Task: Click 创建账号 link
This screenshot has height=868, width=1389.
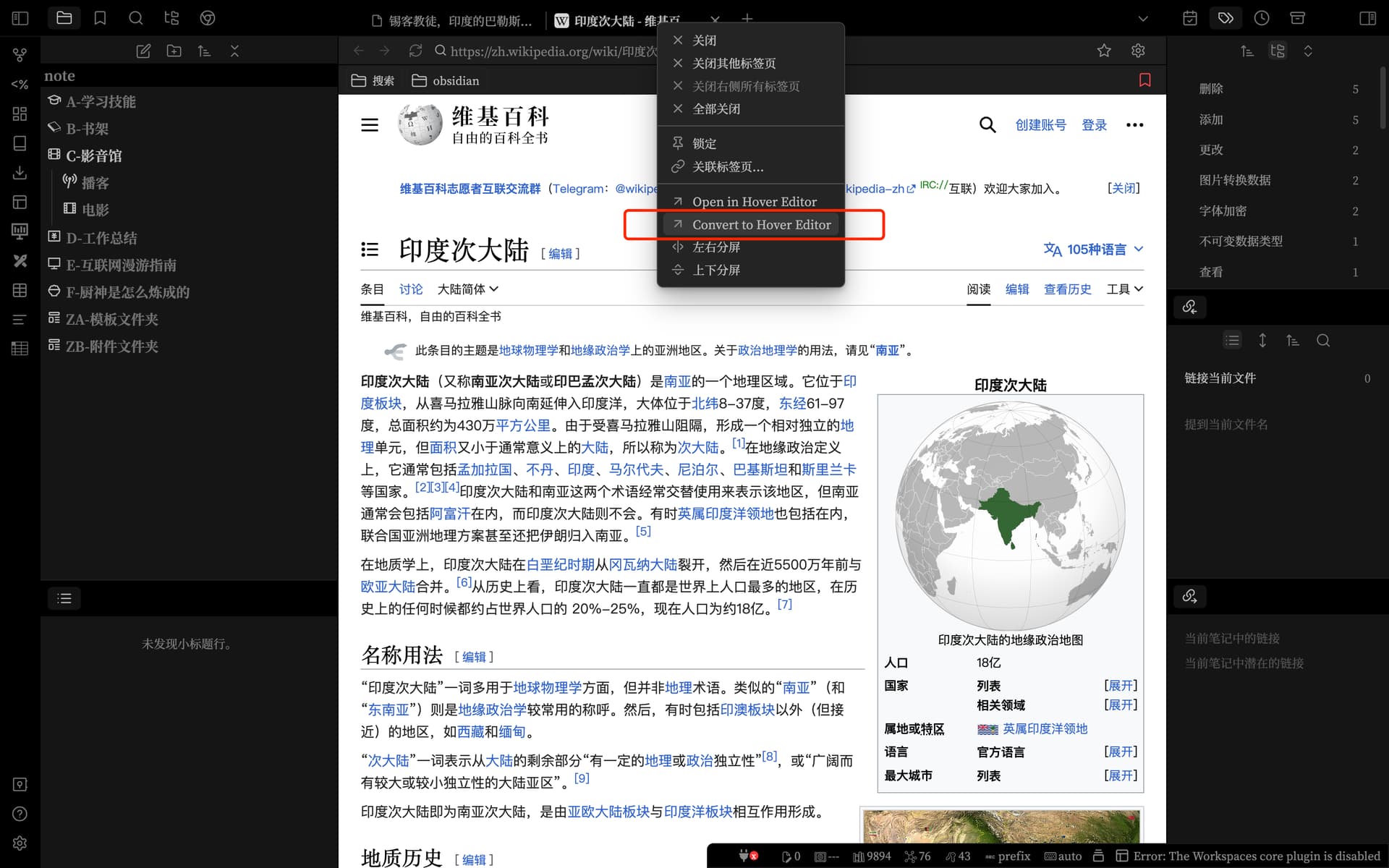Action: (1040, 125)
